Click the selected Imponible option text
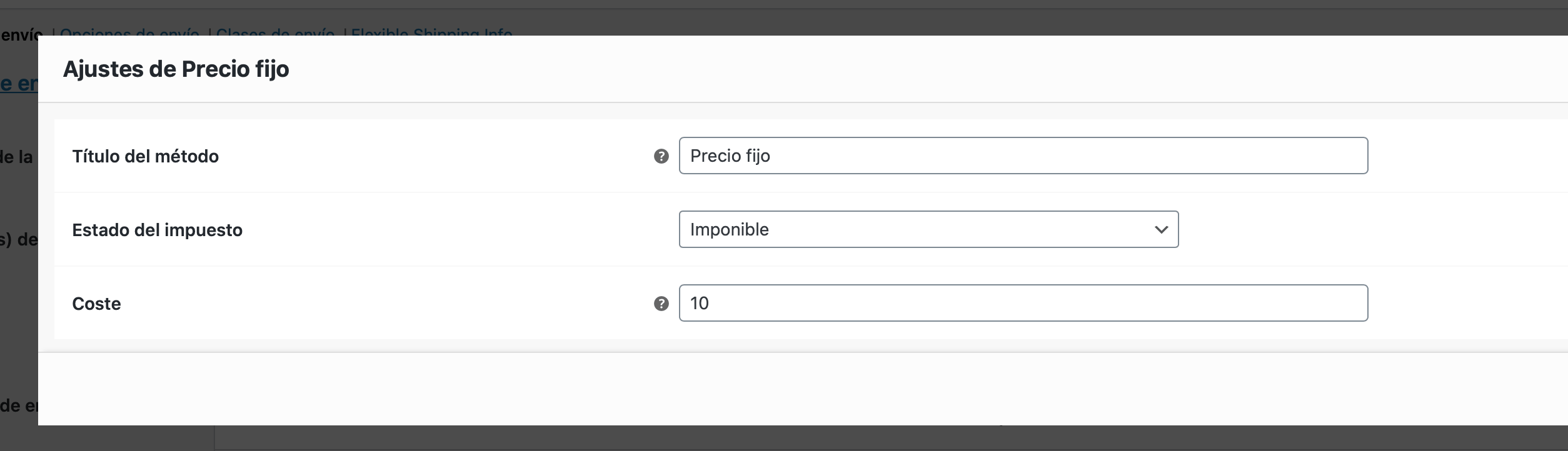Screen dimensions: 1568x451 tap(729, 229)
